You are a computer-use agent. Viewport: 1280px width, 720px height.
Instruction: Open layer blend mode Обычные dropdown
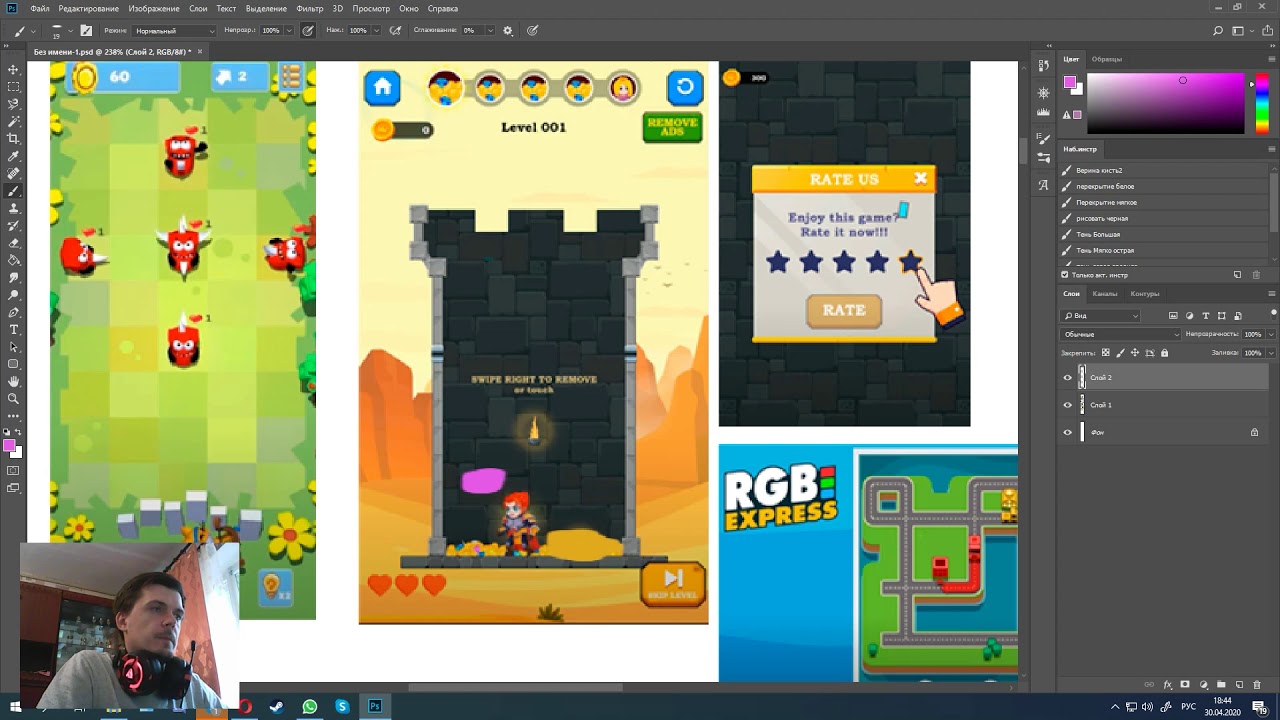pos(1121,334)
